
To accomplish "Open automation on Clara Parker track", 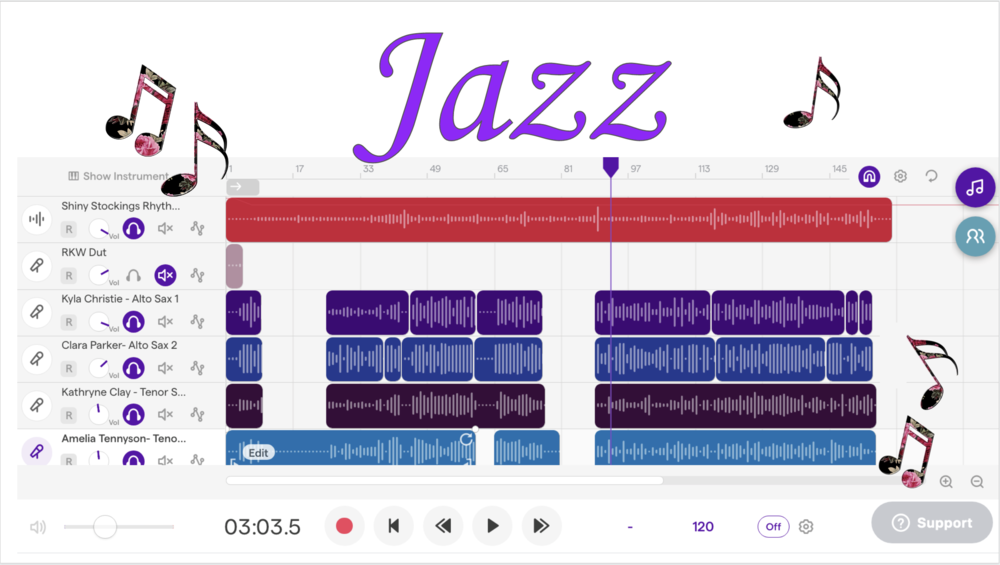I will coord(198,368).
